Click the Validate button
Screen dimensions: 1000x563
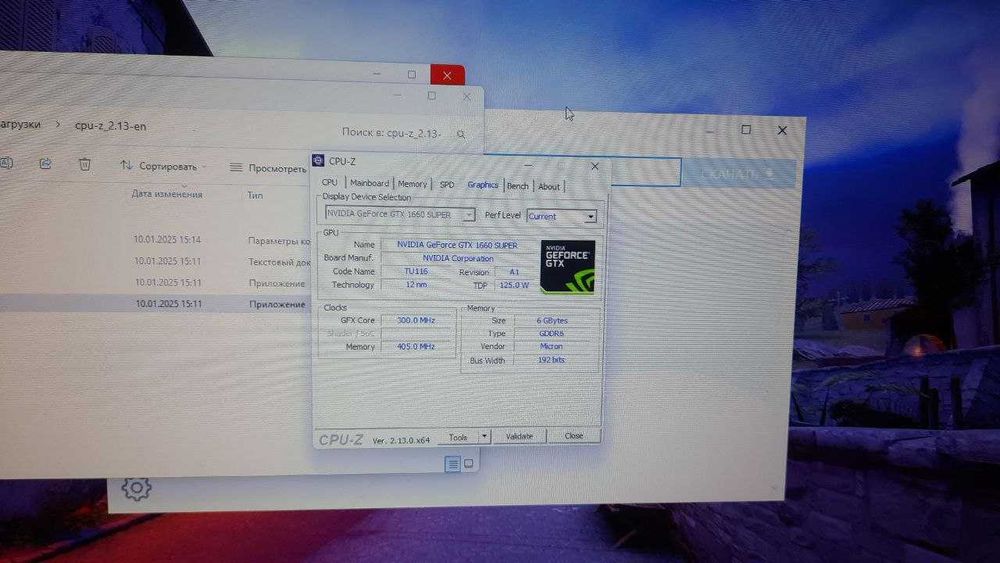coord(519,436)
